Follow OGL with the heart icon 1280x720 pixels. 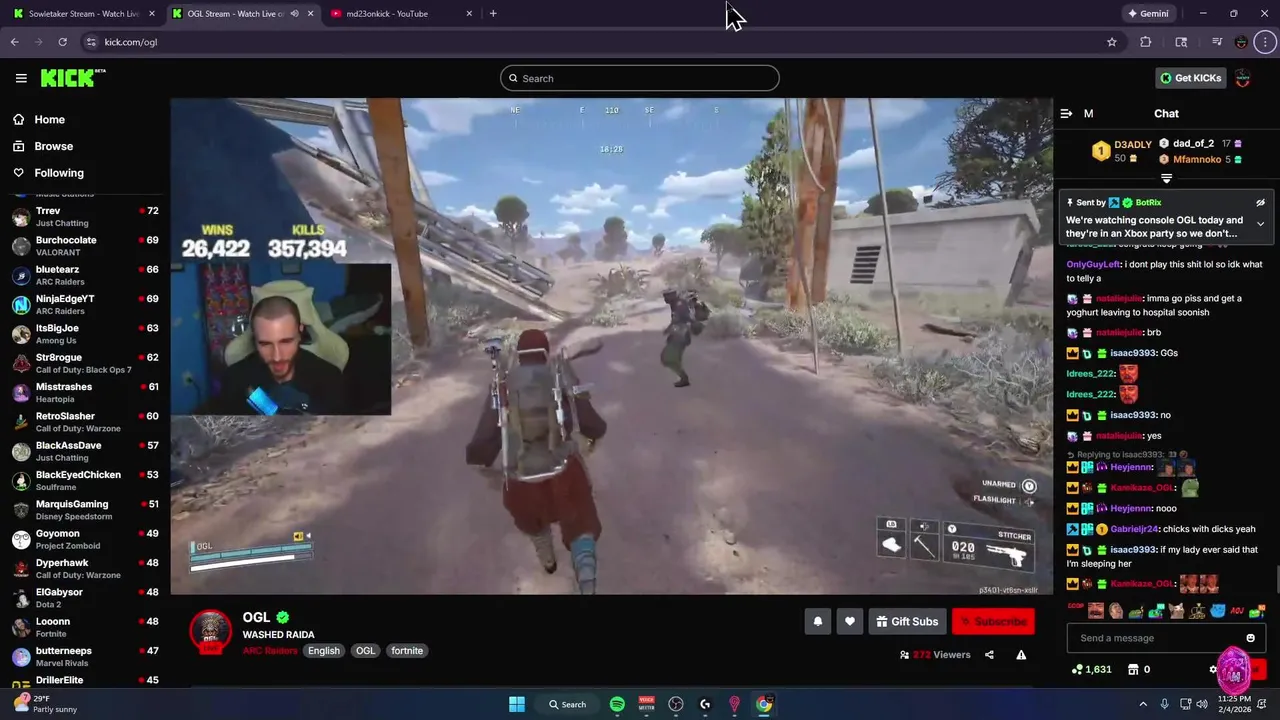(849, 621)
